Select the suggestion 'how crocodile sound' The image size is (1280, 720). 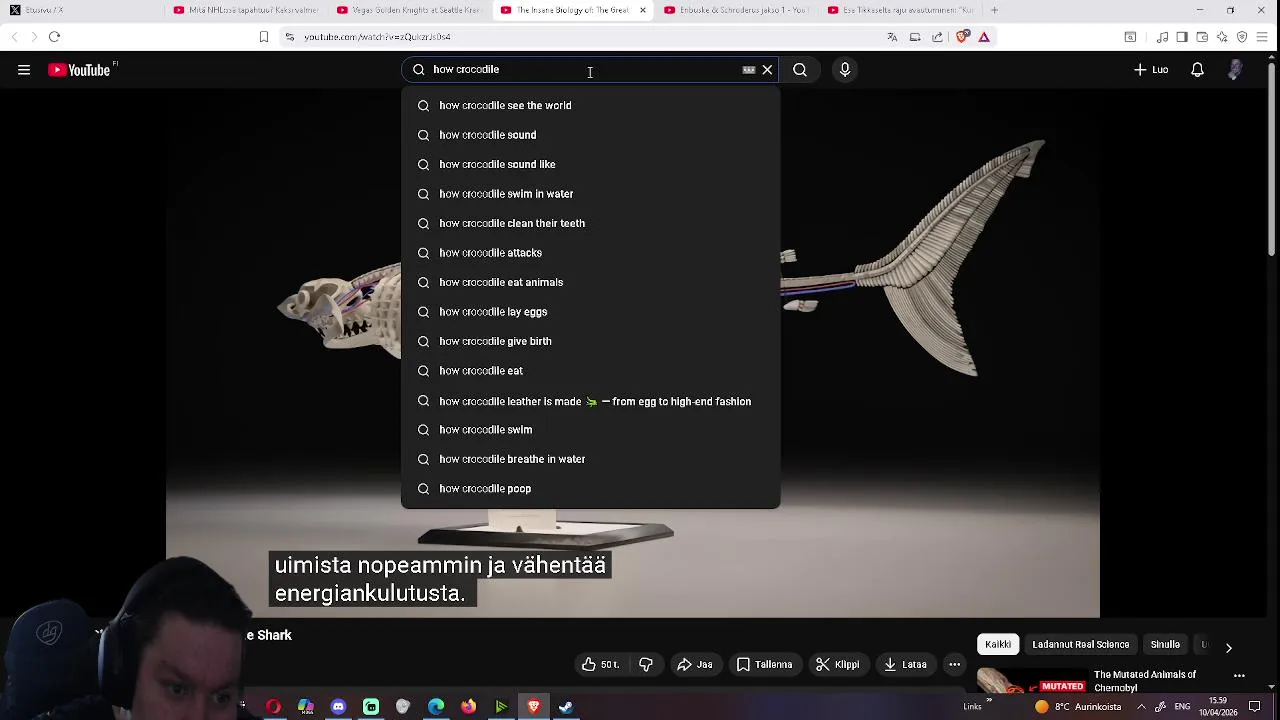click(x=590, y=135)
